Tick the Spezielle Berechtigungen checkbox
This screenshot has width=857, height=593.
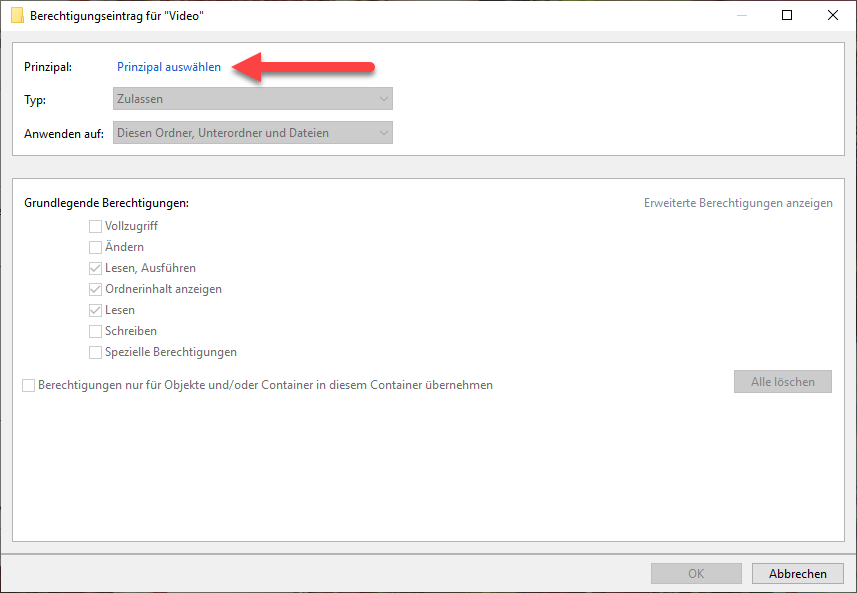(x=95, y=353)
